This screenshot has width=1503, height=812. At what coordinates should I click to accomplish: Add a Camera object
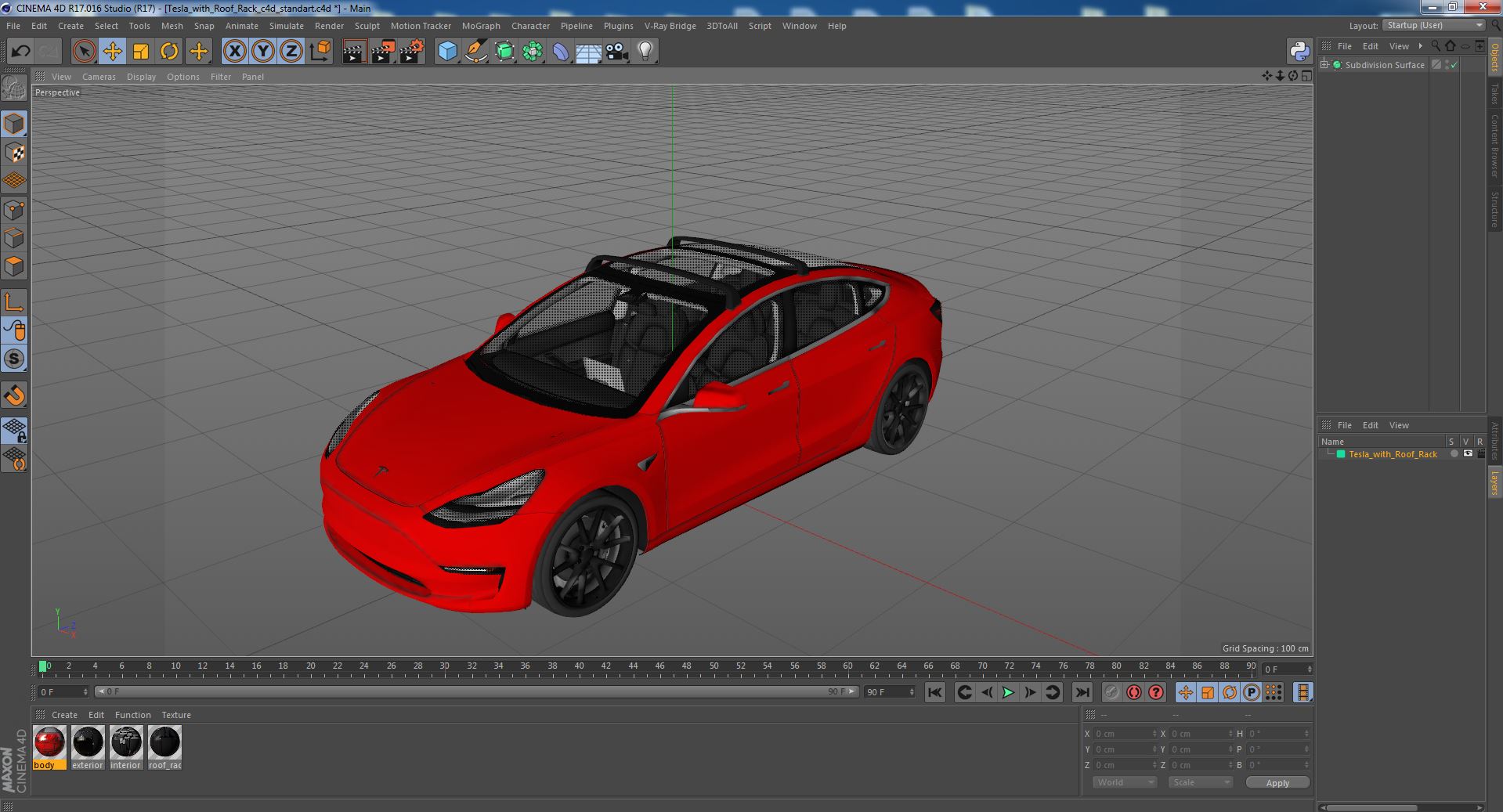point(616,52)
